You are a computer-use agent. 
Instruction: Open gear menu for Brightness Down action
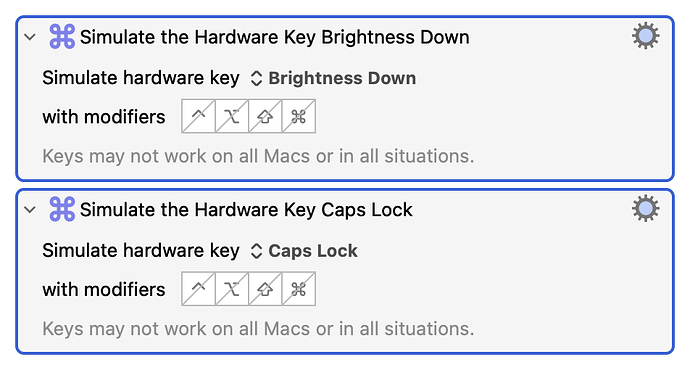[x=646, y=36]
